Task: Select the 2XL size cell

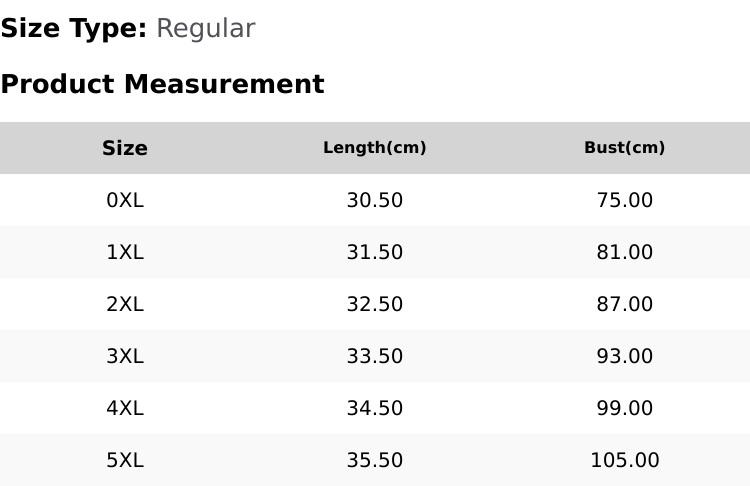Action: (125, 304)
